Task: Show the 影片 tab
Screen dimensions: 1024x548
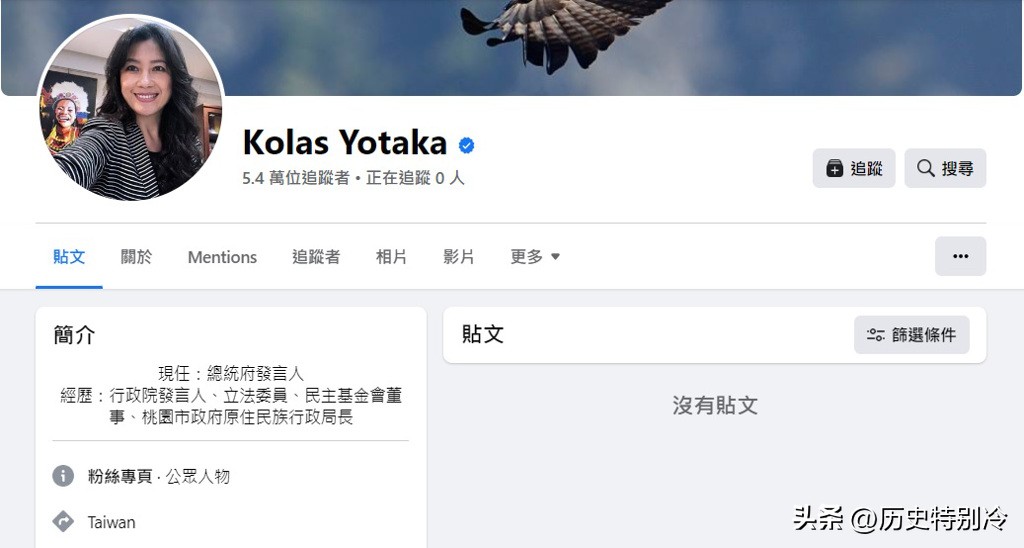Action: [x=459, y=257]
